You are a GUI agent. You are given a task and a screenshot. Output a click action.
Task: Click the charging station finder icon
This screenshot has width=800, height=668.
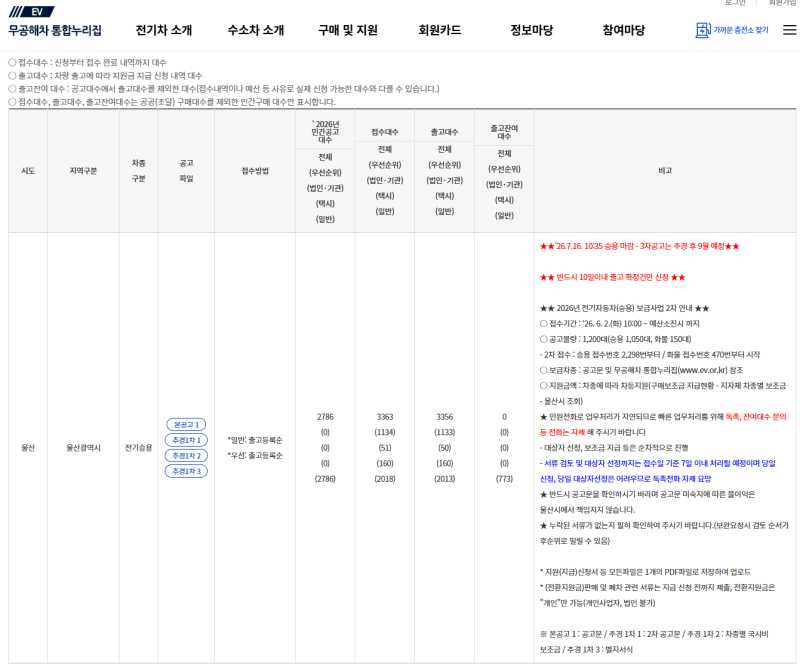pos(703,30)
